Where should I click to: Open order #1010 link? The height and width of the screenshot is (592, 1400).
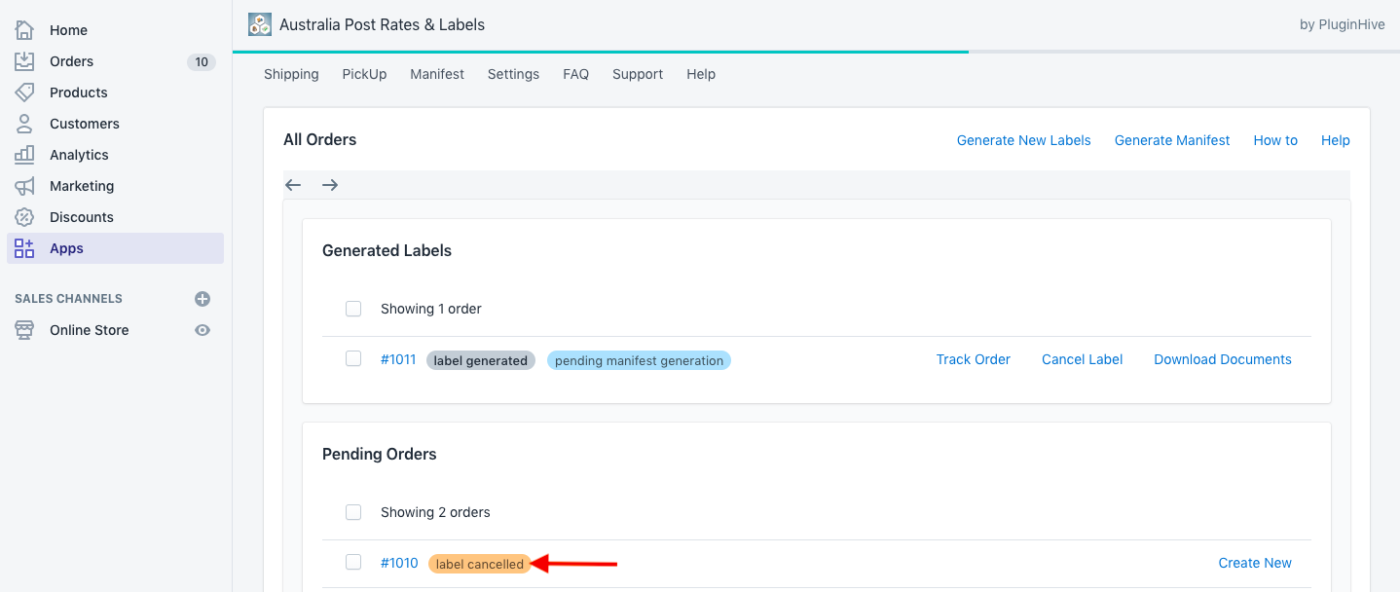click(x=399, y=563)
